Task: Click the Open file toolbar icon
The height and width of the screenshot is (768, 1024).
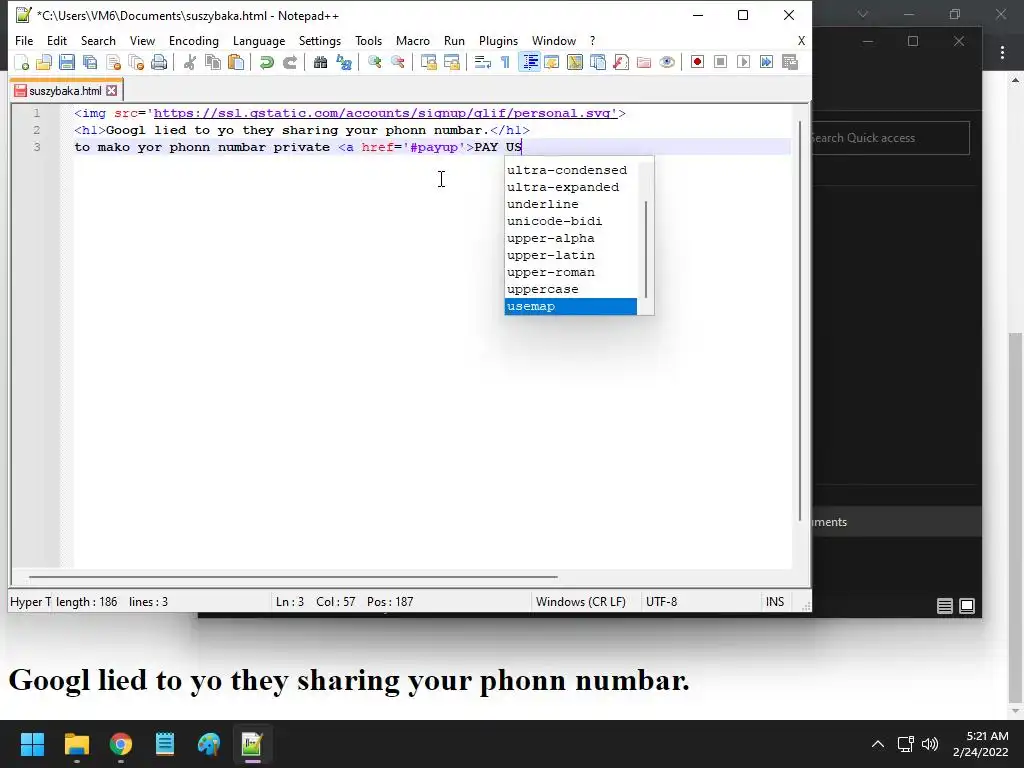Action: click(44, 62)
